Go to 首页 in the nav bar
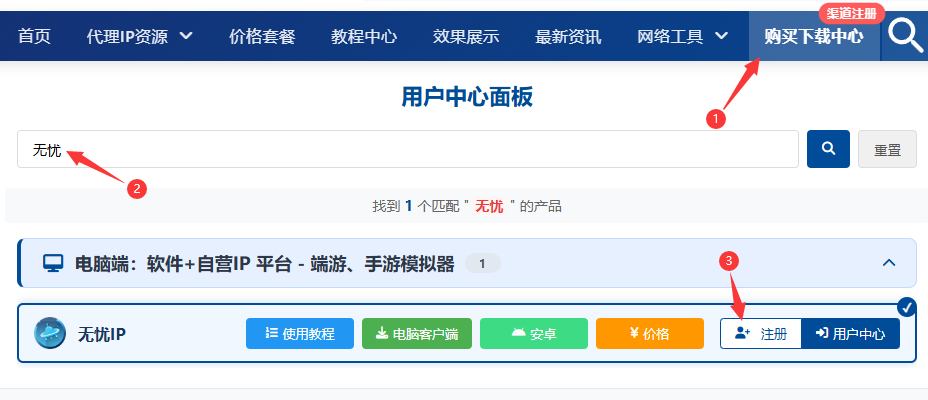Viewport: 928px width, 400px height. (34, 37)
